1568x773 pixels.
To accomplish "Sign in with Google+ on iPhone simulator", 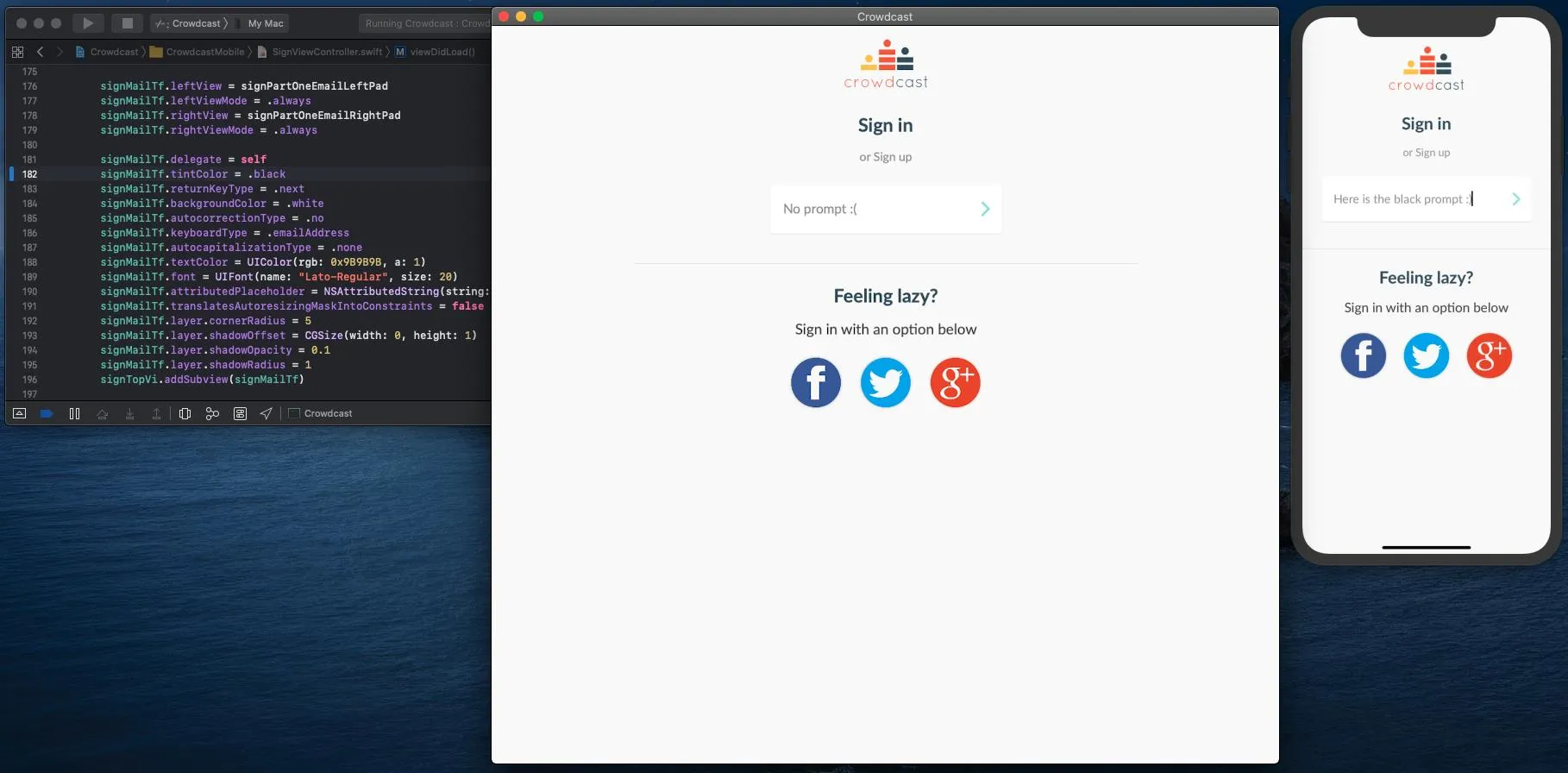I will (x=1490, y=355).
